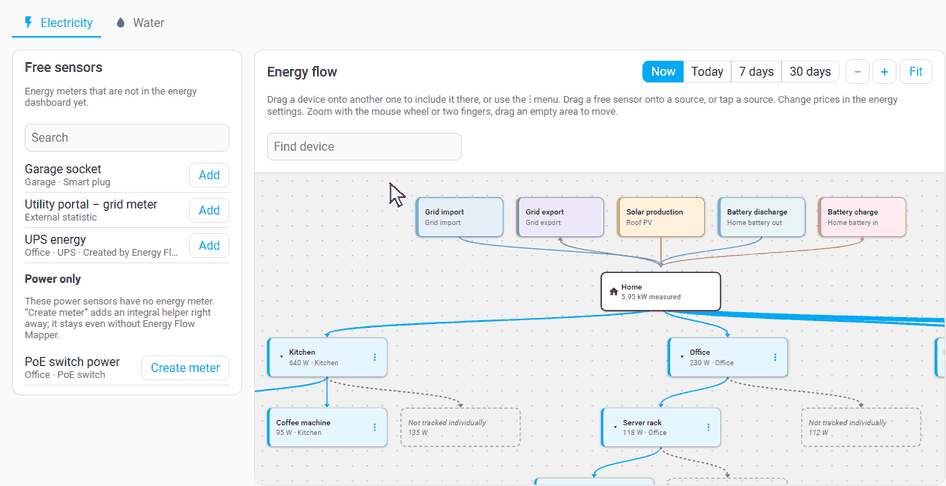
Task: Add the Garage socket sensor
Action: (x=209, y=175)
